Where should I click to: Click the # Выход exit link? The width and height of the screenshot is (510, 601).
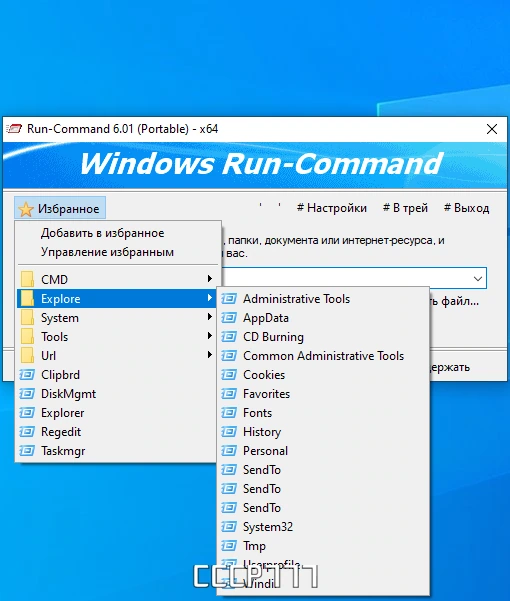[466, 208]
